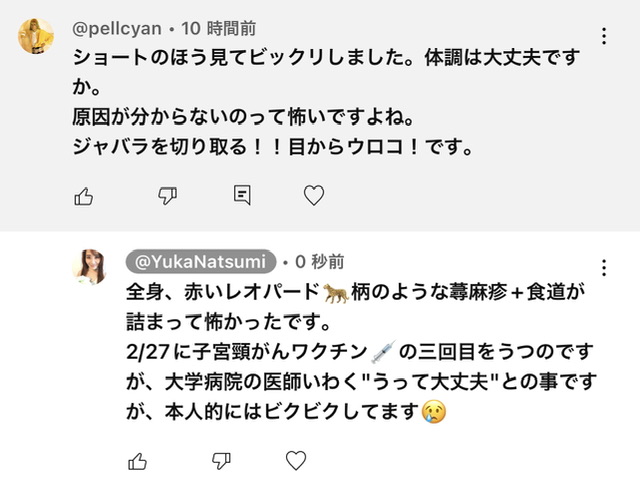Click the syringe emoji after ワクチン
The height and width of the screenshot is (502, 640).
click(384, 352)
